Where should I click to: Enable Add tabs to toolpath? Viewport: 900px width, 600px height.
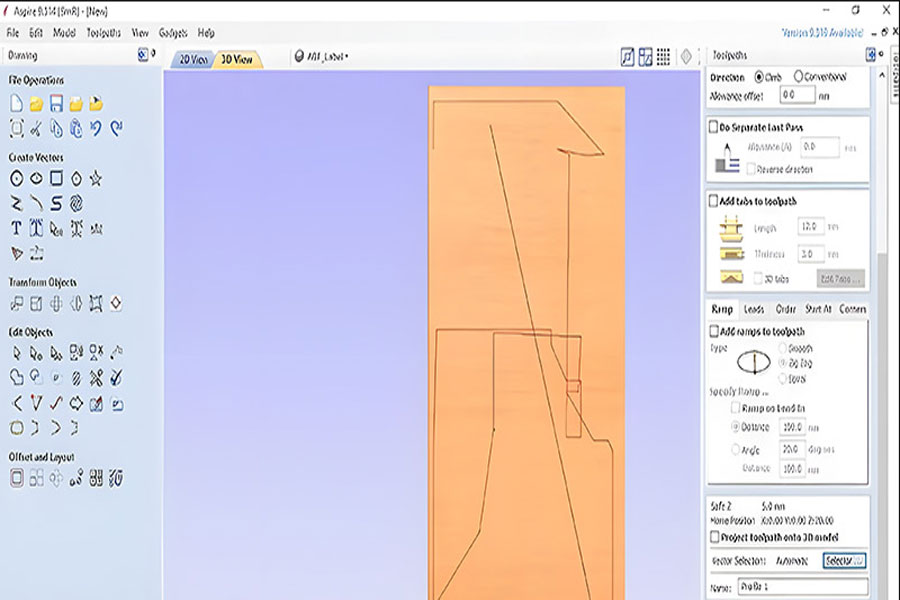pos(713,201)
